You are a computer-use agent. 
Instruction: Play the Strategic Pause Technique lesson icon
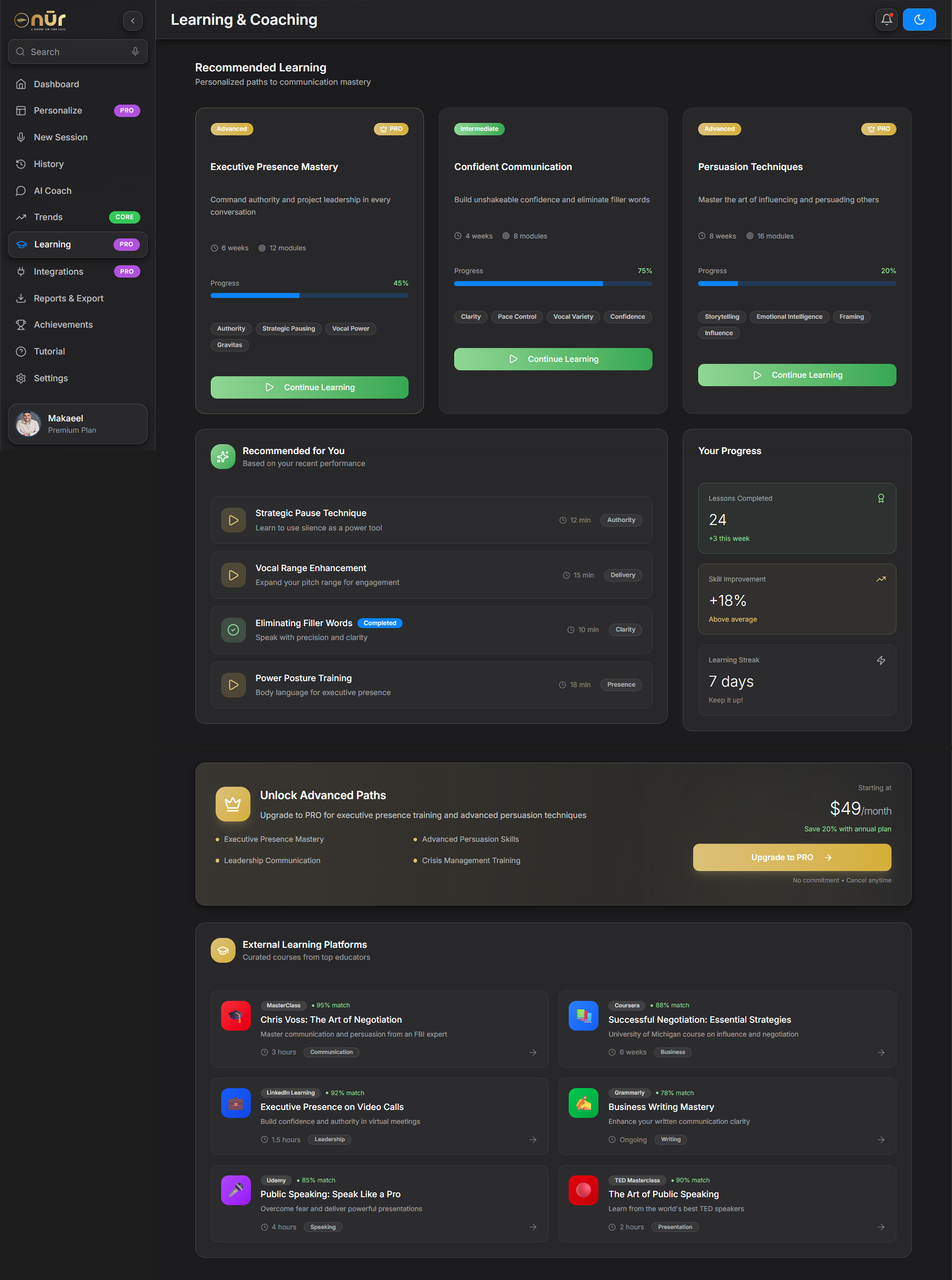point(233,520)
